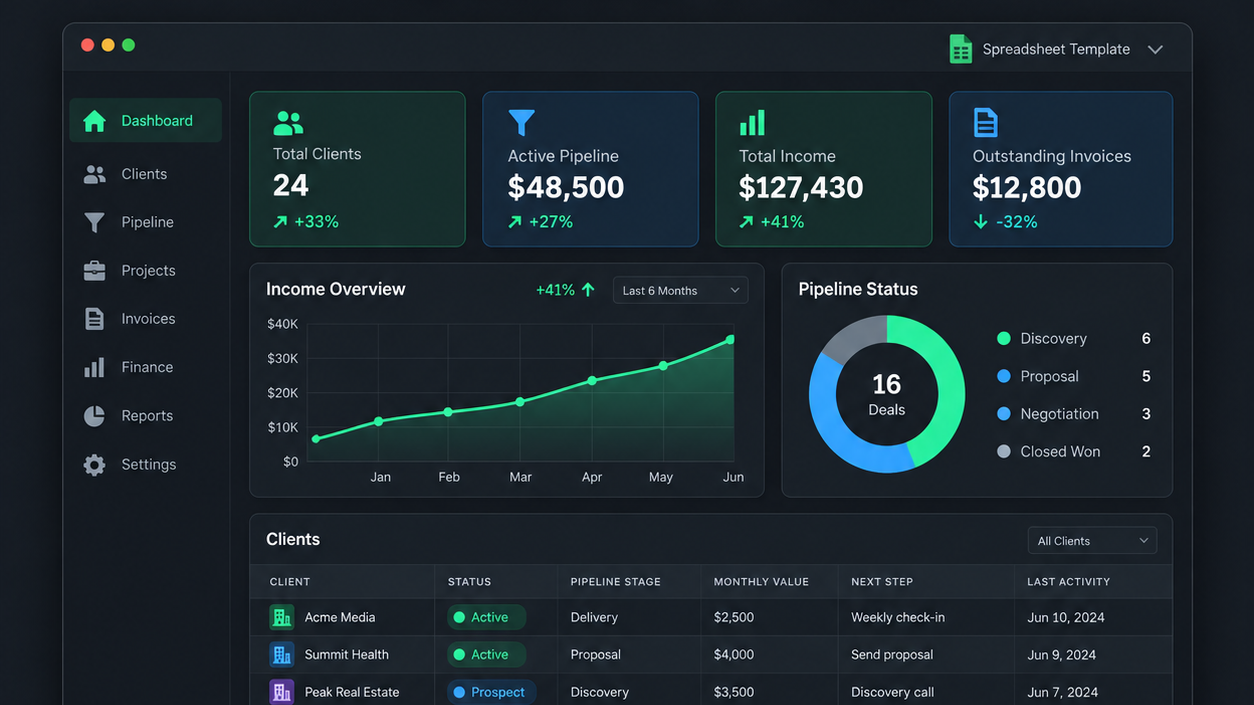Open the Invoices menu item

pos(146,319)
